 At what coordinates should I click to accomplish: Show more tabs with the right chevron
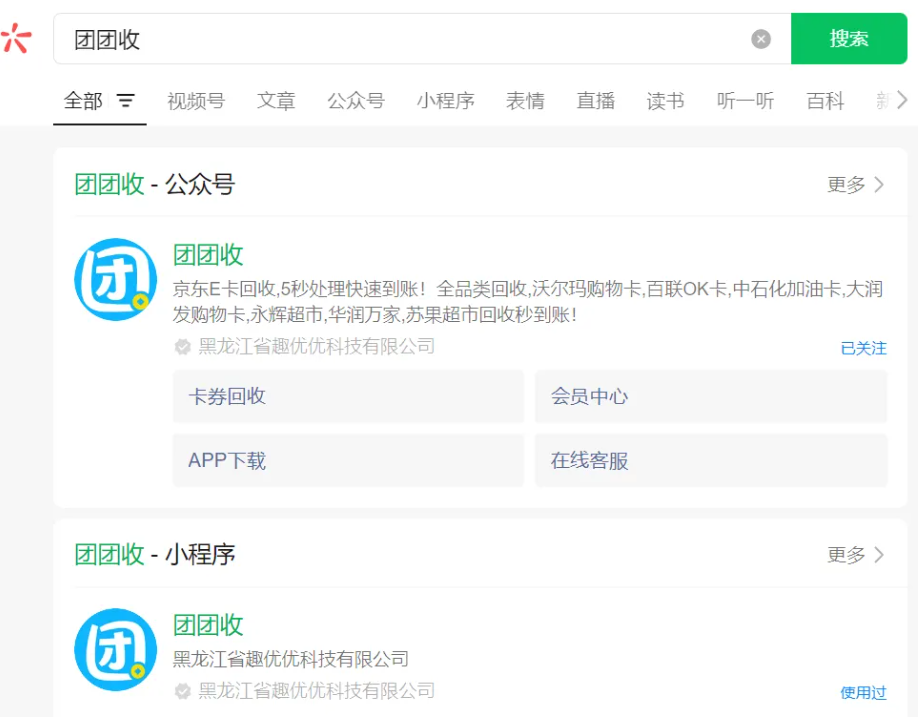pos(902,100)
